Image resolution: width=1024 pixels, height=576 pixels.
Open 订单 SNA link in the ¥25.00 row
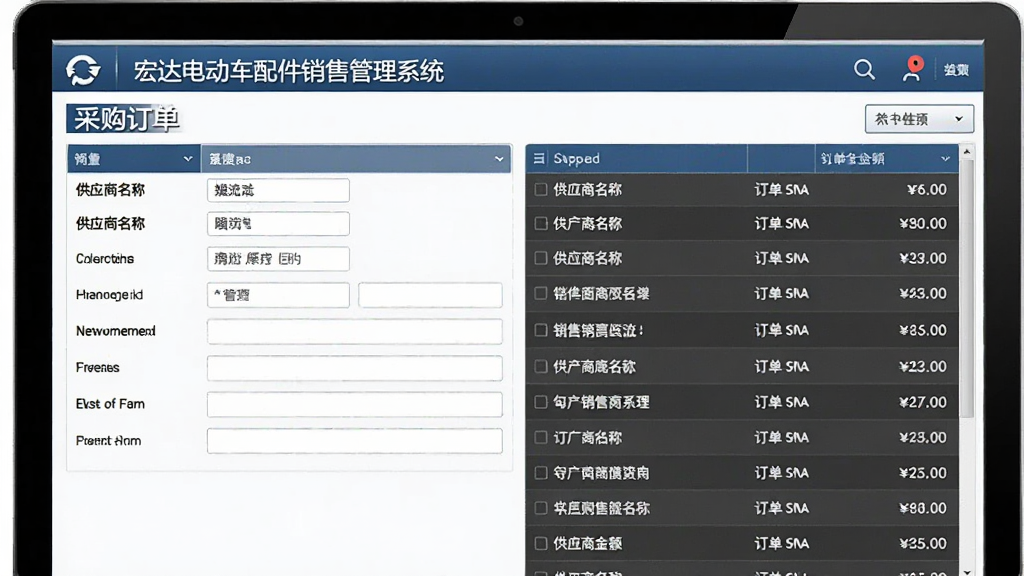pos(781,473)
